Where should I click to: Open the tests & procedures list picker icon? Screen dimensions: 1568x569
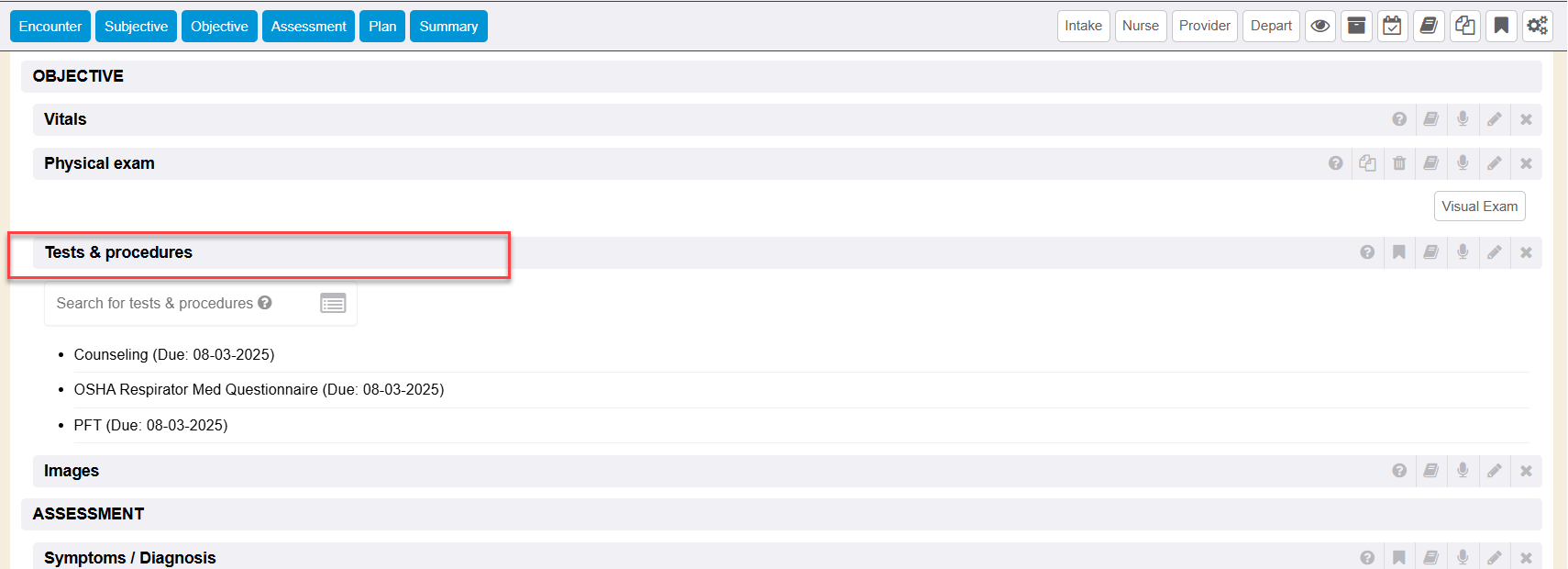coord(333,304)
